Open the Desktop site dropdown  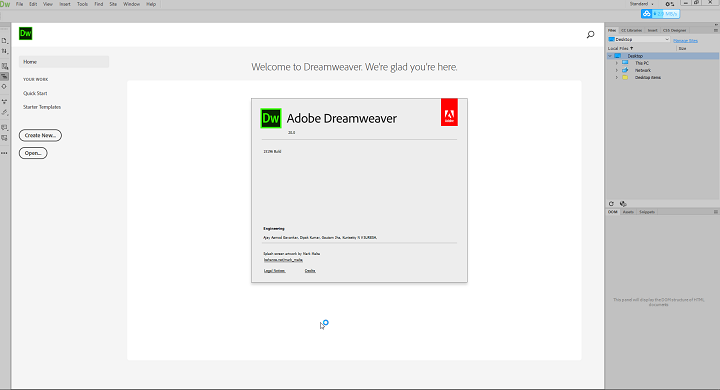pos(639,40)
